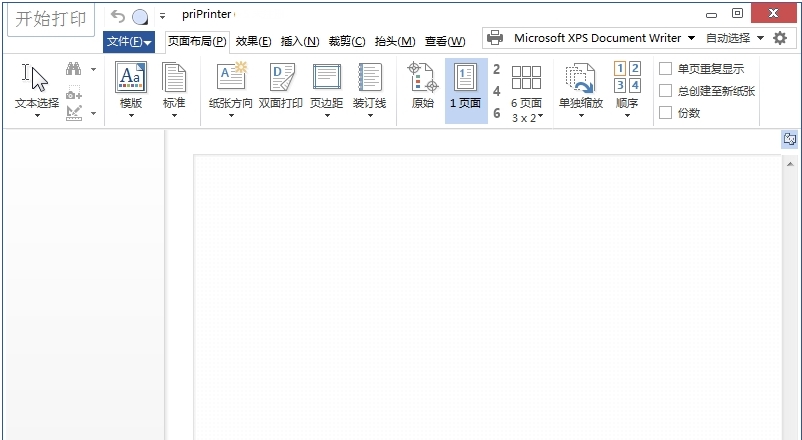Viewport: 802px width, 440px height.
Task: Click the round redo circle icon
Action: click(140, 17)
